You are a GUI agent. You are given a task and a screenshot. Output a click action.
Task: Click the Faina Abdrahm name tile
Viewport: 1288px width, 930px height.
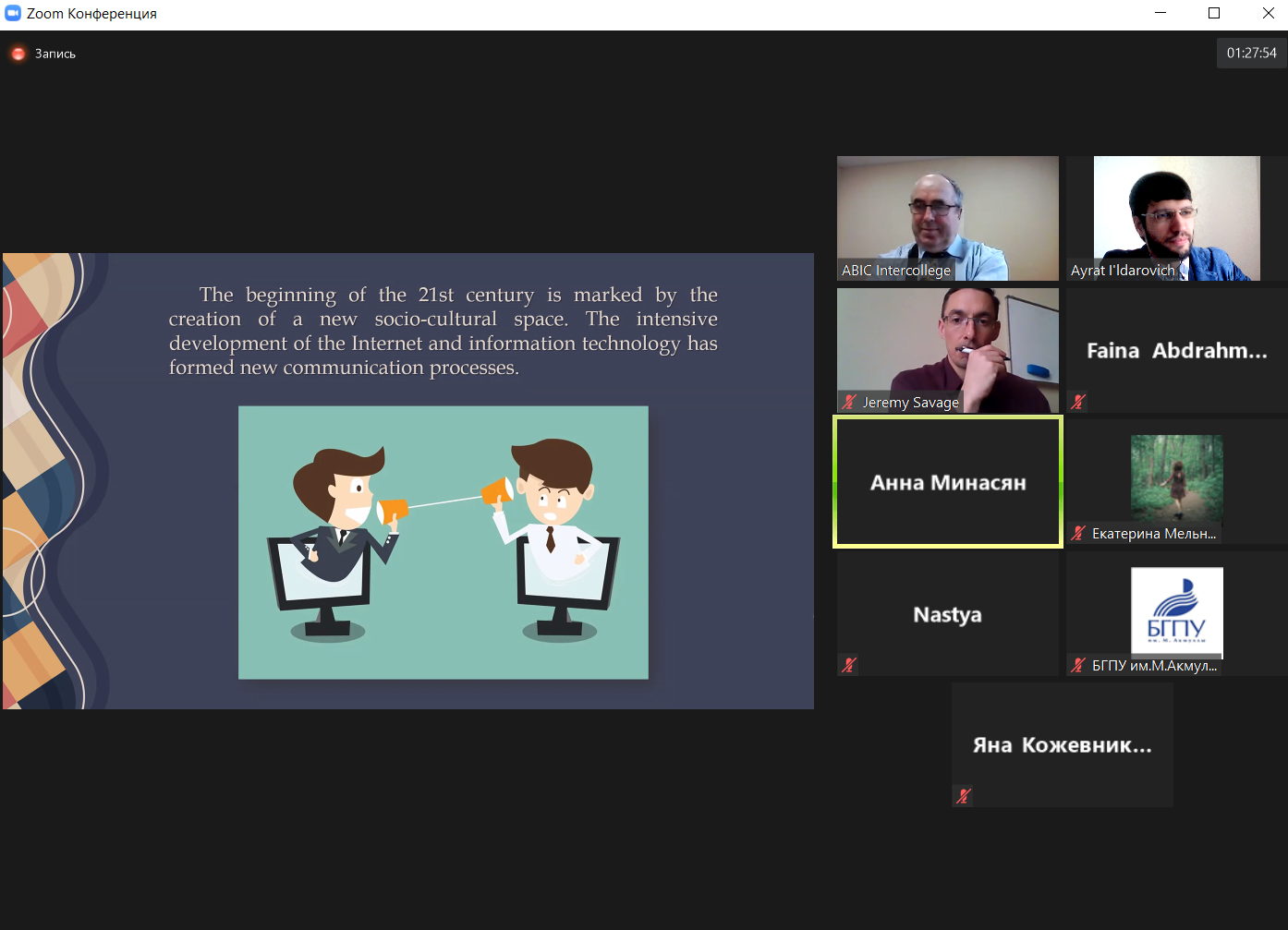(x=1176, y=351)
